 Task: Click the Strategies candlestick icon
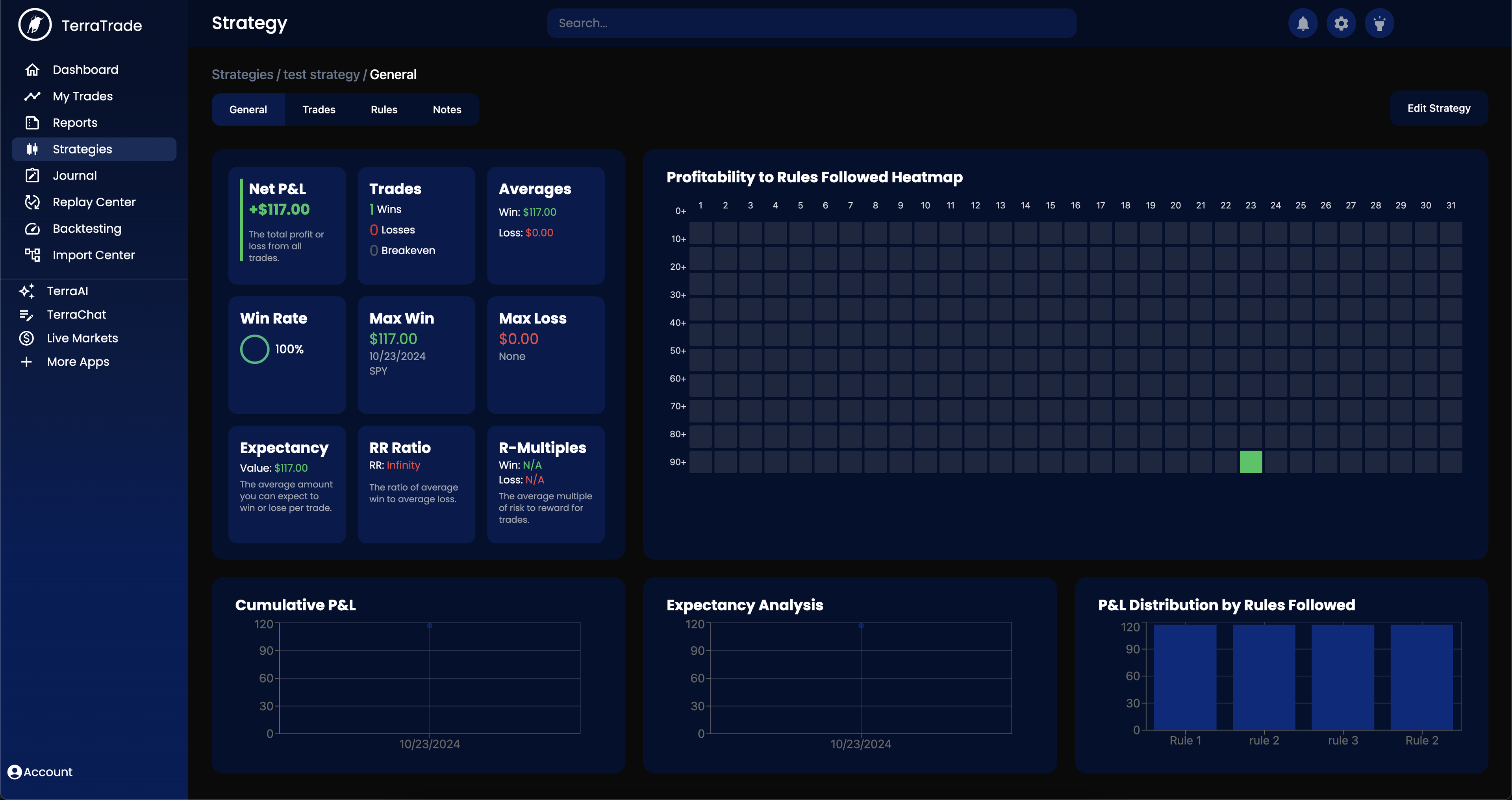click(x=32, y=149)
